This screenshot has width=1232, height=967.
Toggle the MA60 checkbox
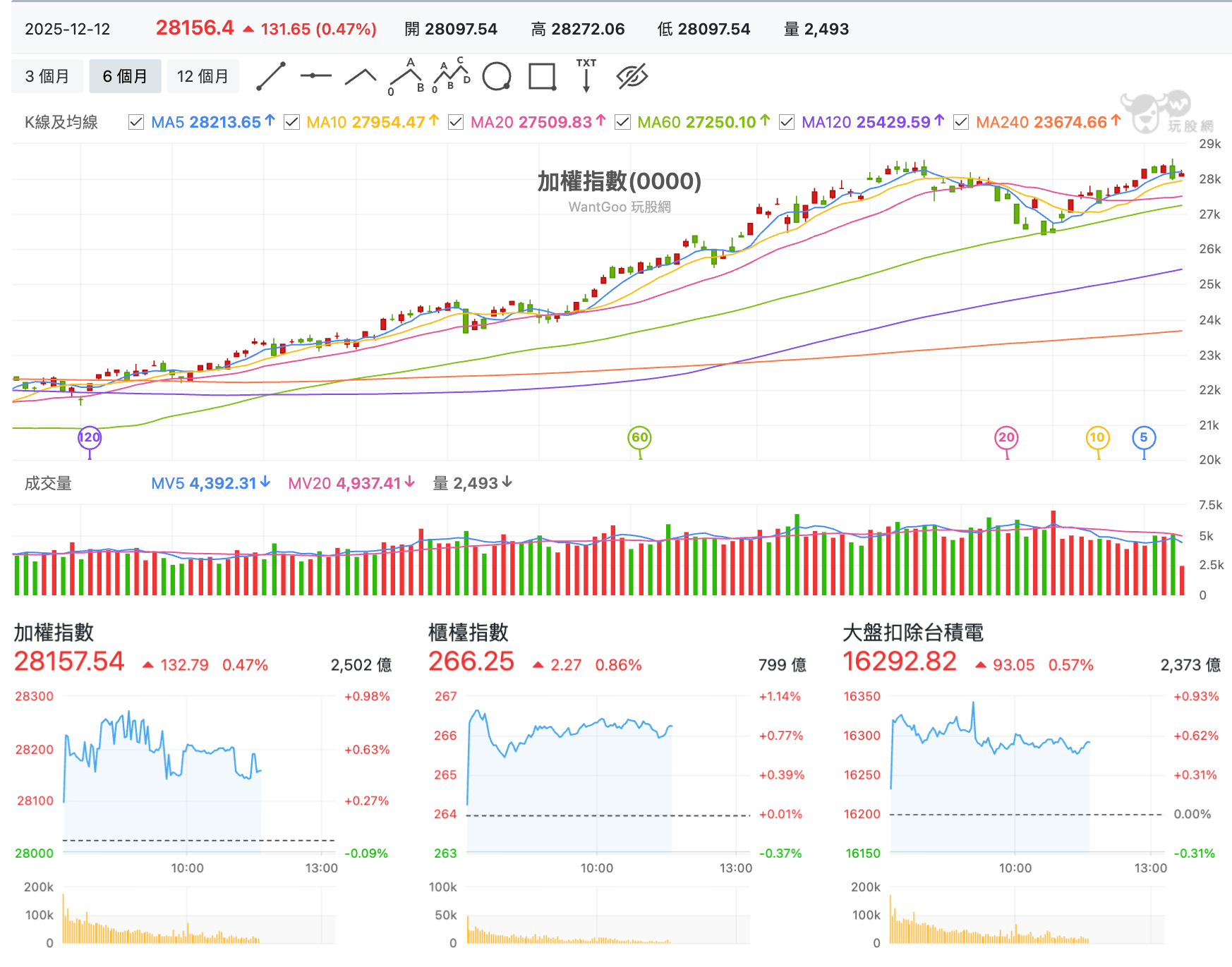pos(622,122)
